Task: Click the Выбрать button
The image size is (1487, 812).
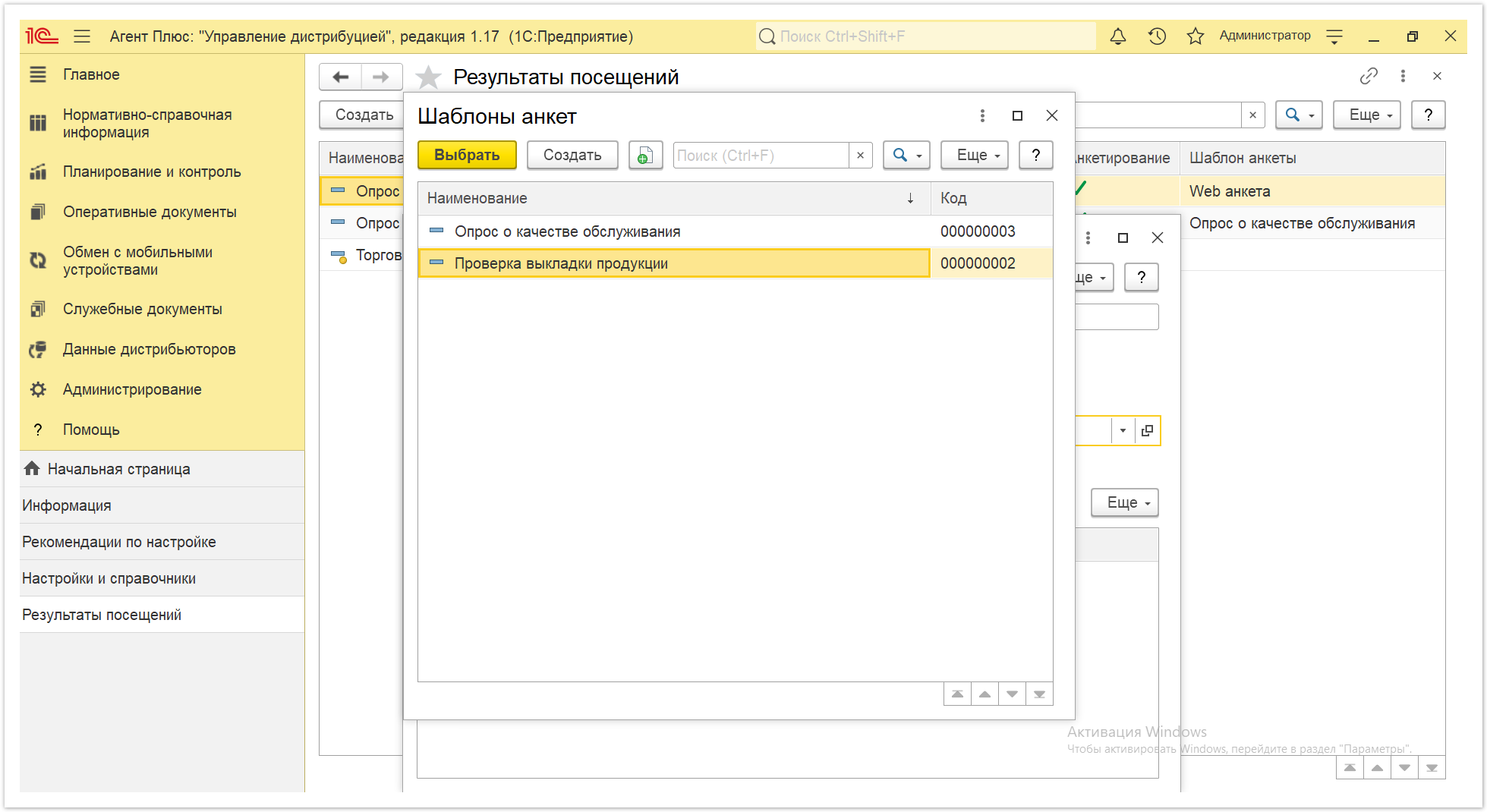Action: [467, 155]
